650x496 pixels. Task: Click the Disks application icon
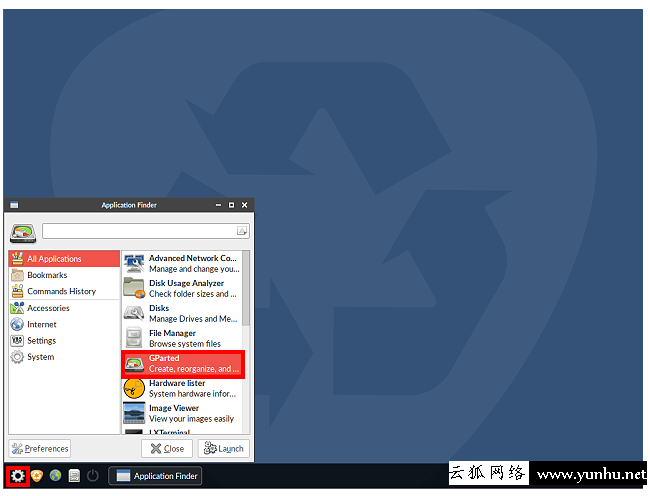click(134, 313)
